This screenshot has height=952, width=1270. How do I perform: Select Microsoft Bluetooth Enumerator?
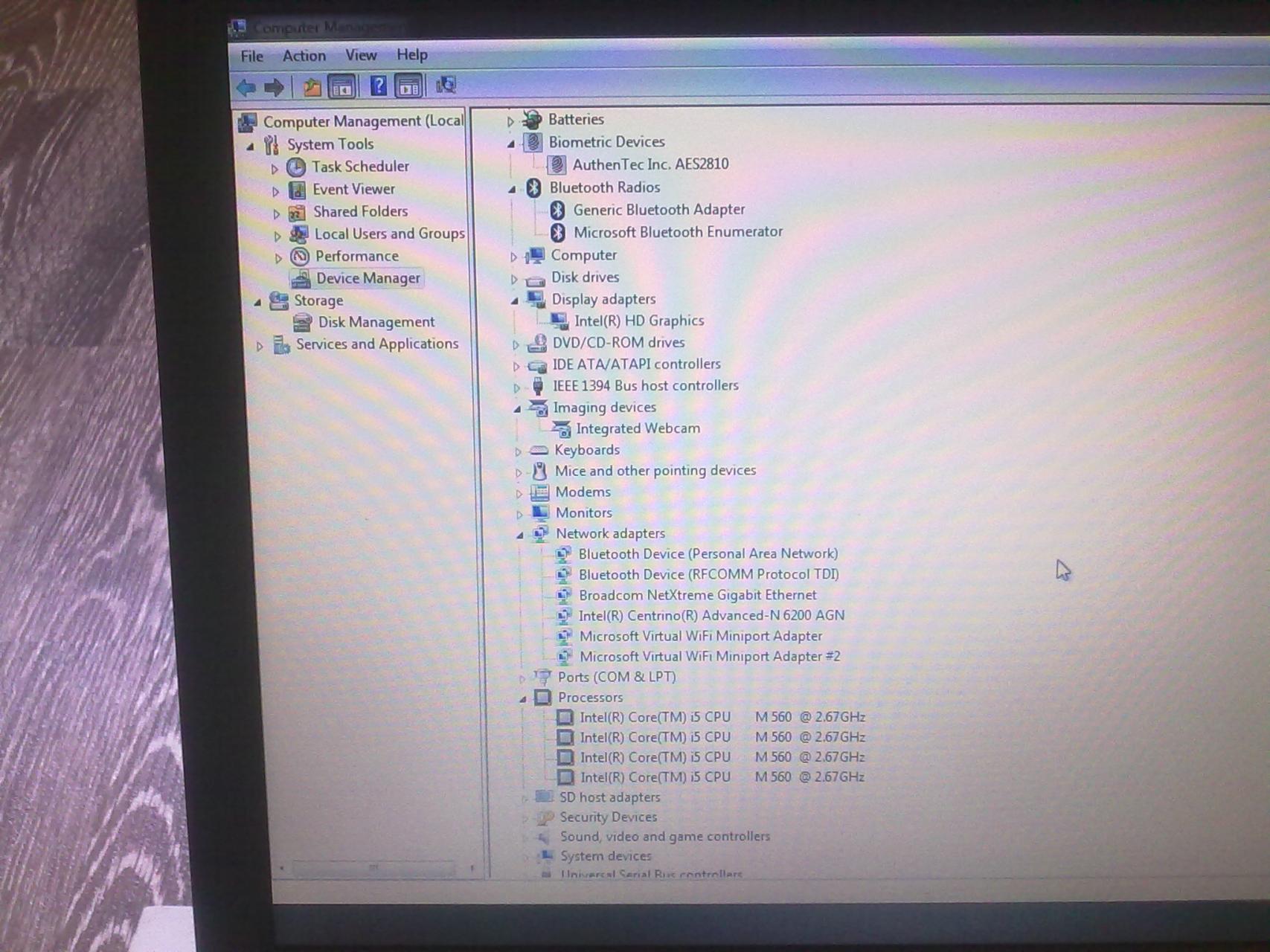[678, 232]
